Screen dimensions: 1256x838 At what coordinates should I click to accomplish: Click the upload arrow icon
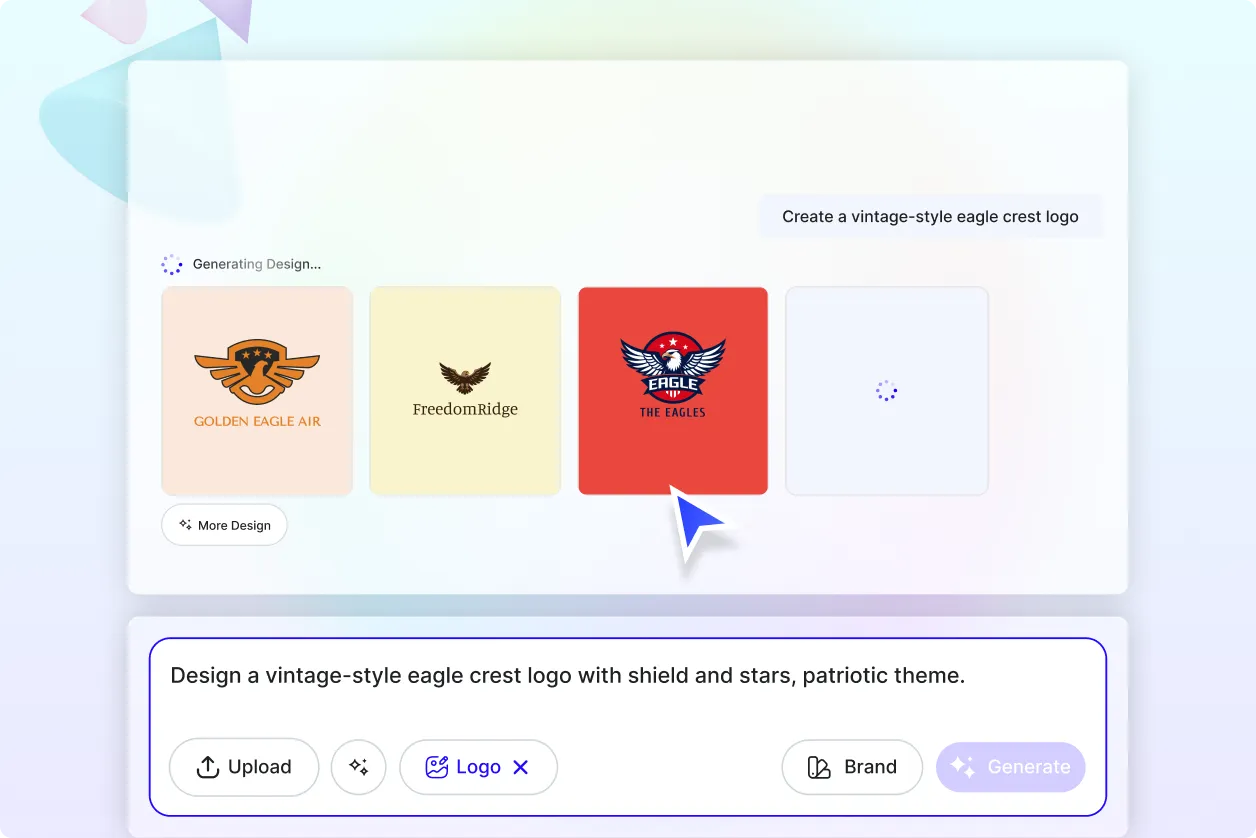pyautogui.click(x=207, y=767)
